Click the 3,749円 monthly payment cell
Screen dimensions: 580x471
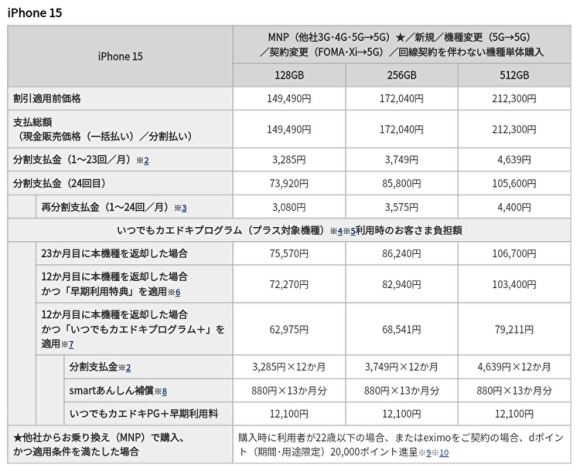click(402, 160)
